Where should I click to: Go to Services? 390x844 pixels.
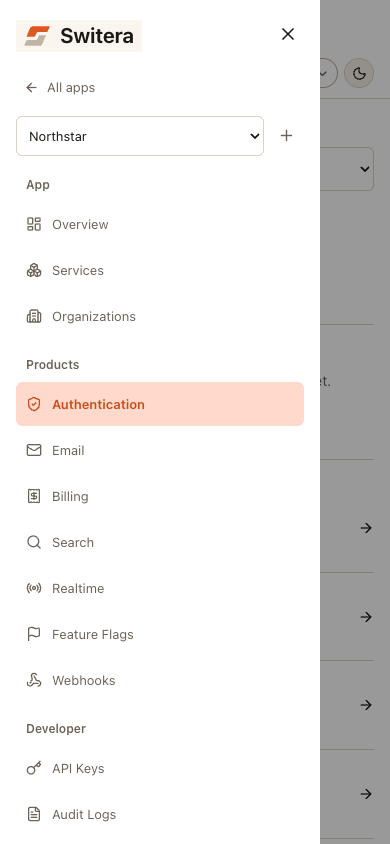click(160, 270)
